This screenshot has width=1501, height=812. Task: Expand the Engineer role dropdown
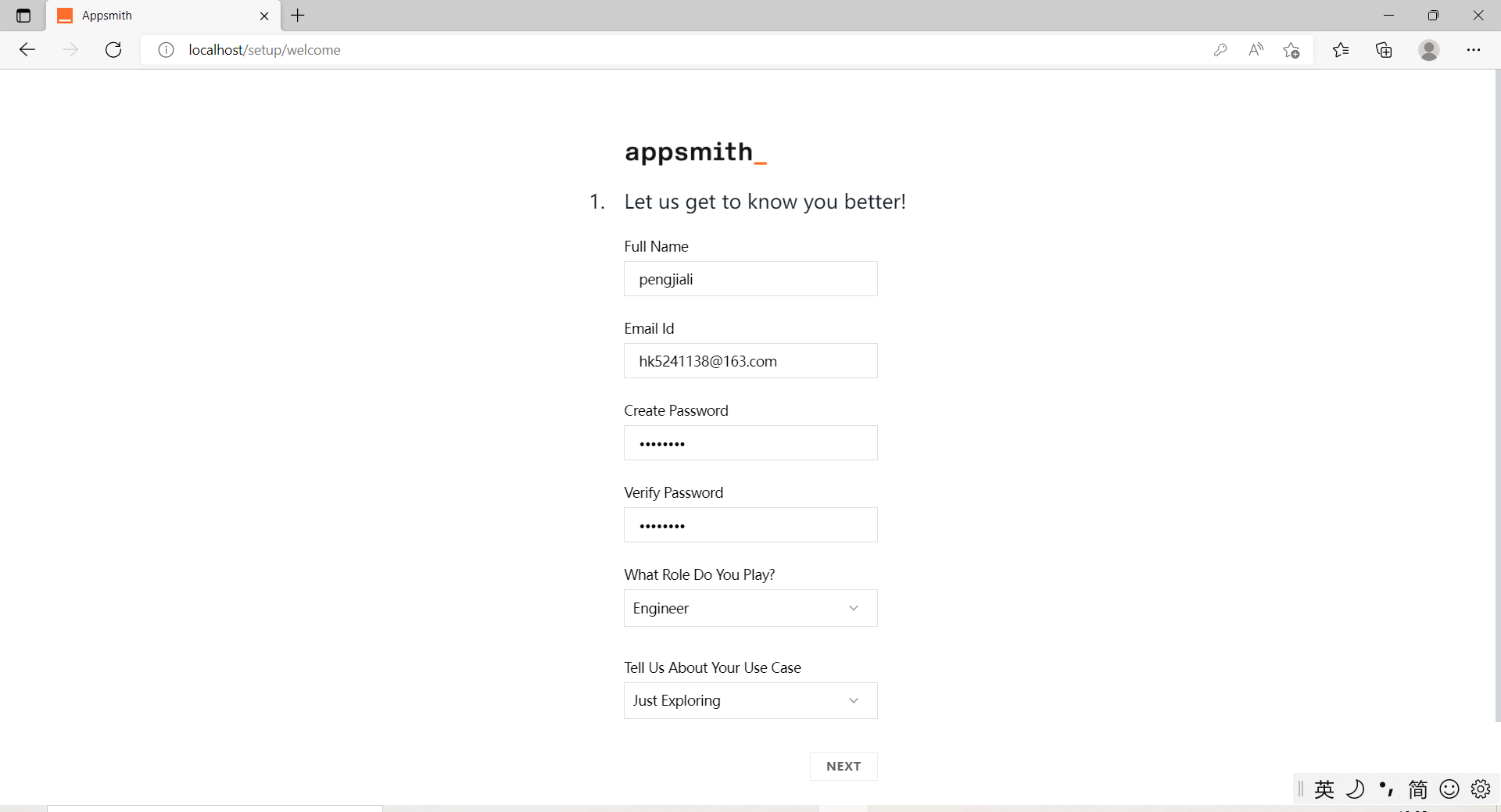point(750,608)
